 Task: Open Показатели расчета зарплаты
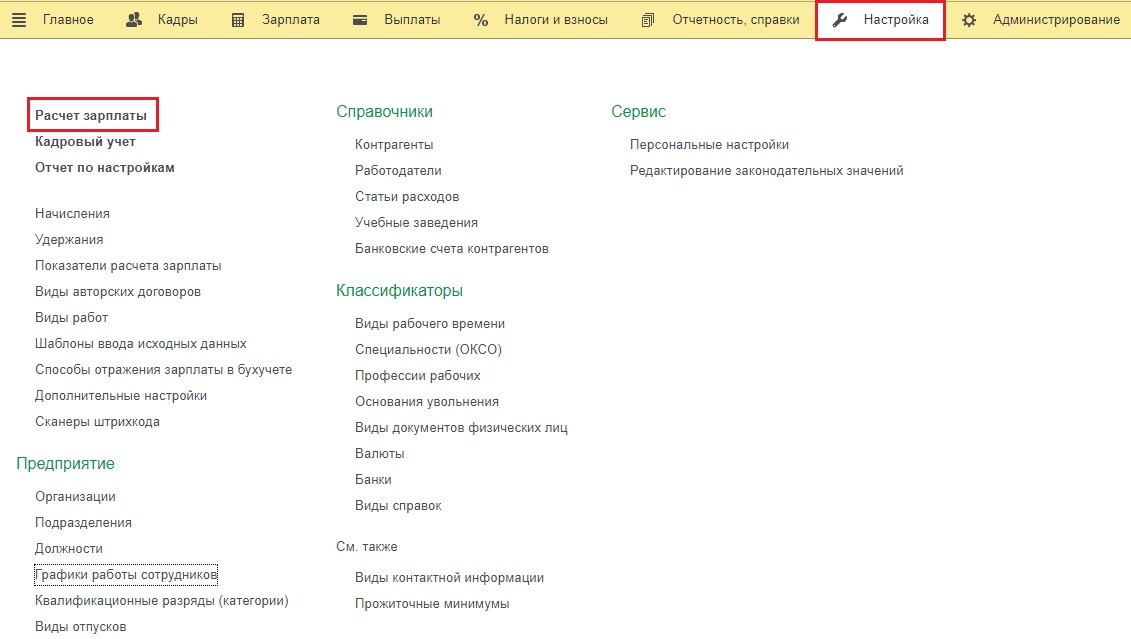[128, 265]
